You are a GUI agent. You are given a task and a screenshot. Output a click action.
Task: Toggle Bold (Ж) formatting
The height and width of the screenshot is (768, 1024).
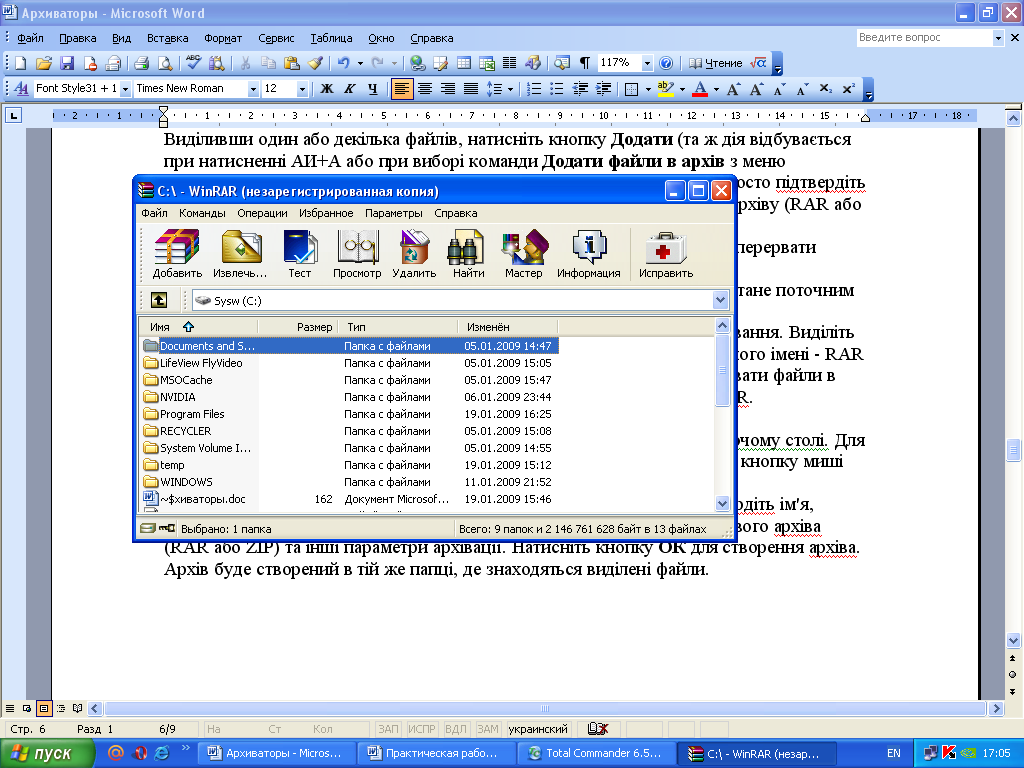(327, 89)
